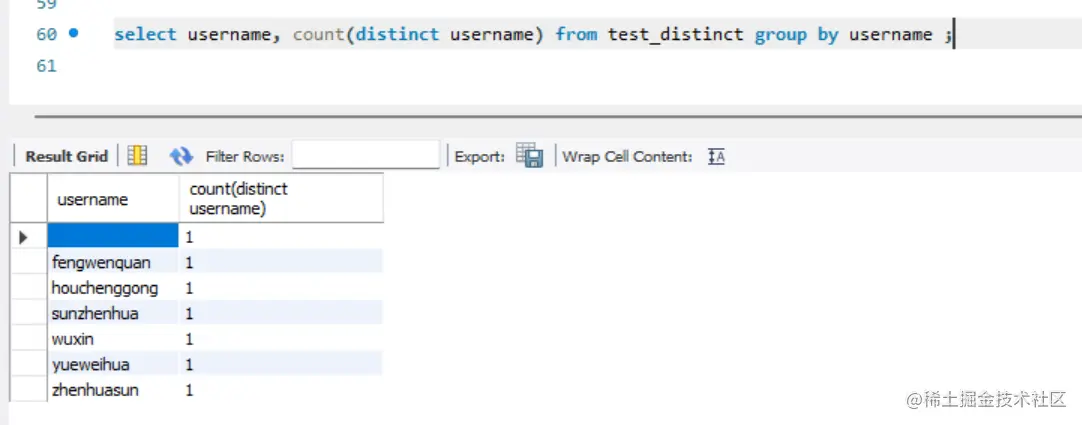Select the Result Grid button
Screen dimensions: 1082x425
[67, 157]
